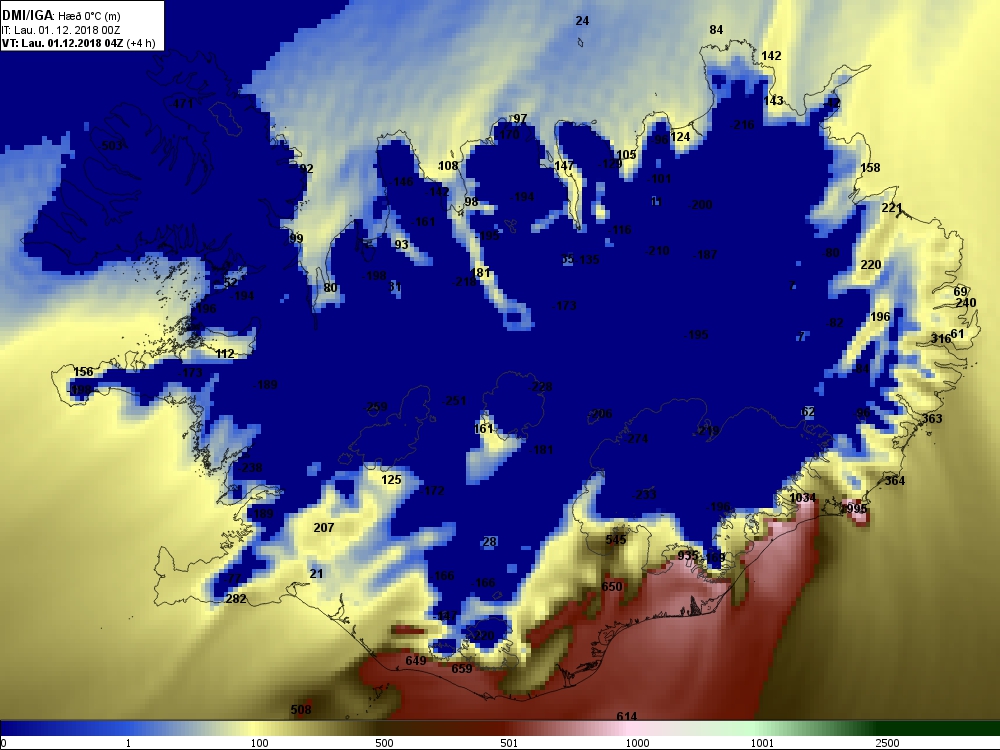Click the map value '124'
This screenshot has width=1000, height=750.
tap(680, 136)
